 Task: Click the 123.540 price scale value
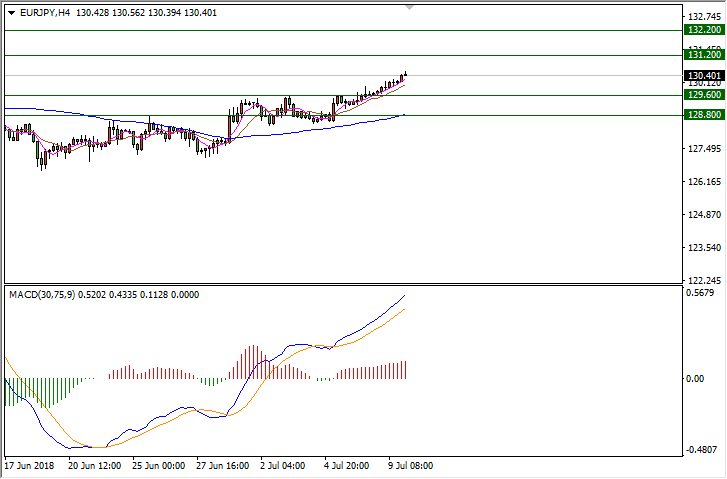[705, 248]
